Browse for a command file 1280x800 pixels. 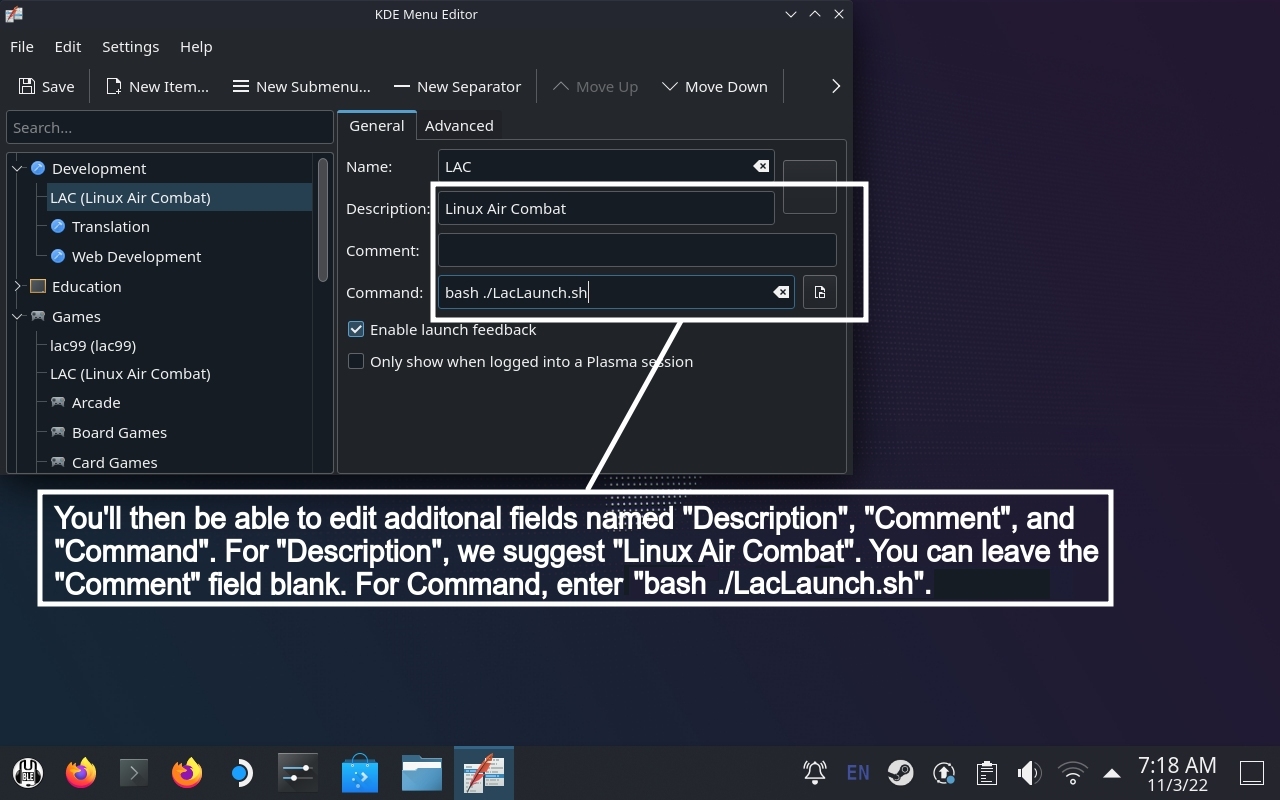(820, 292)
